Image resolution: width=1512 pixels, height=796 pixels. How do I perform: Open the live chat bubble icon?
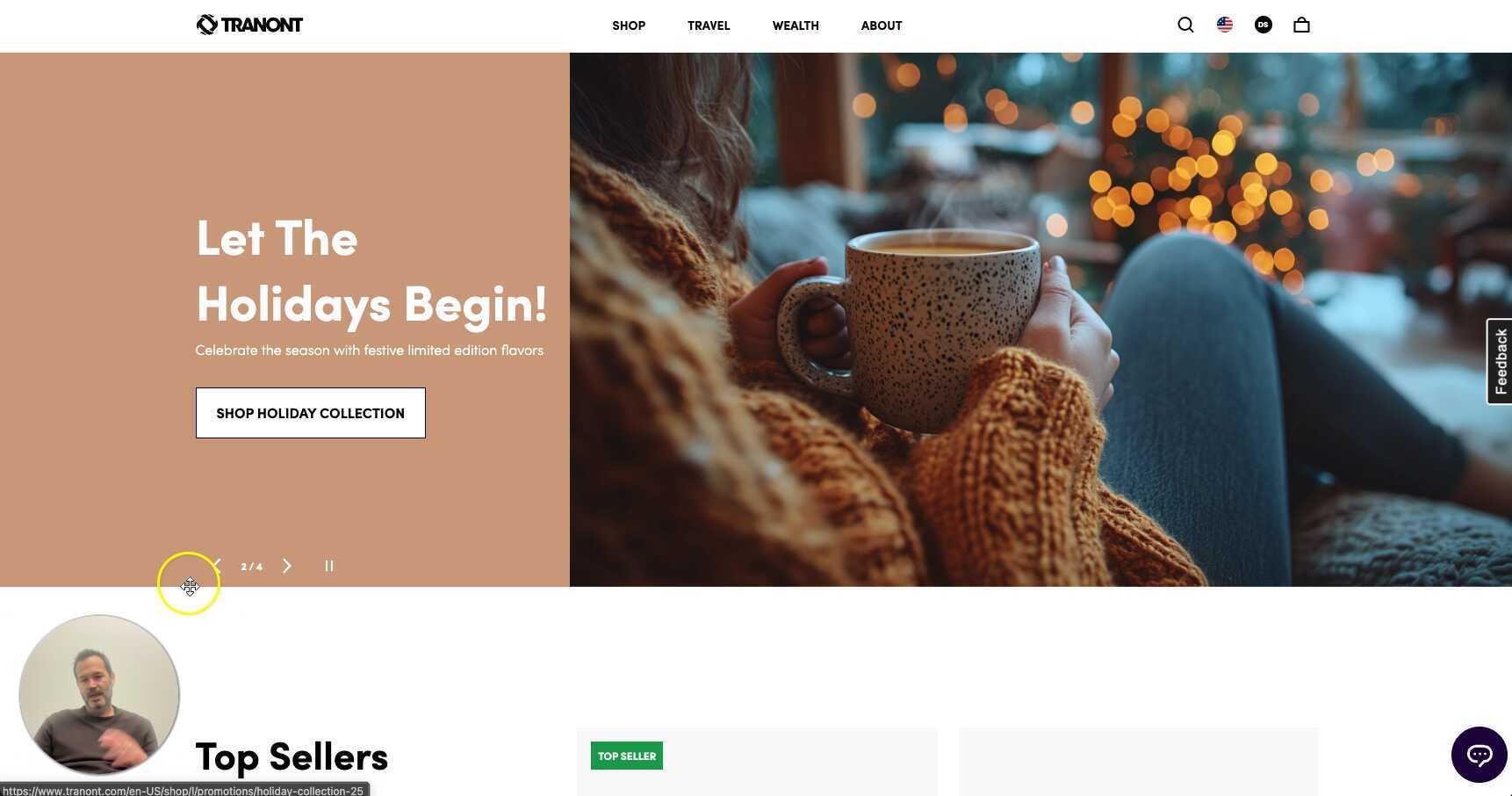click(x=1480, y=754)
